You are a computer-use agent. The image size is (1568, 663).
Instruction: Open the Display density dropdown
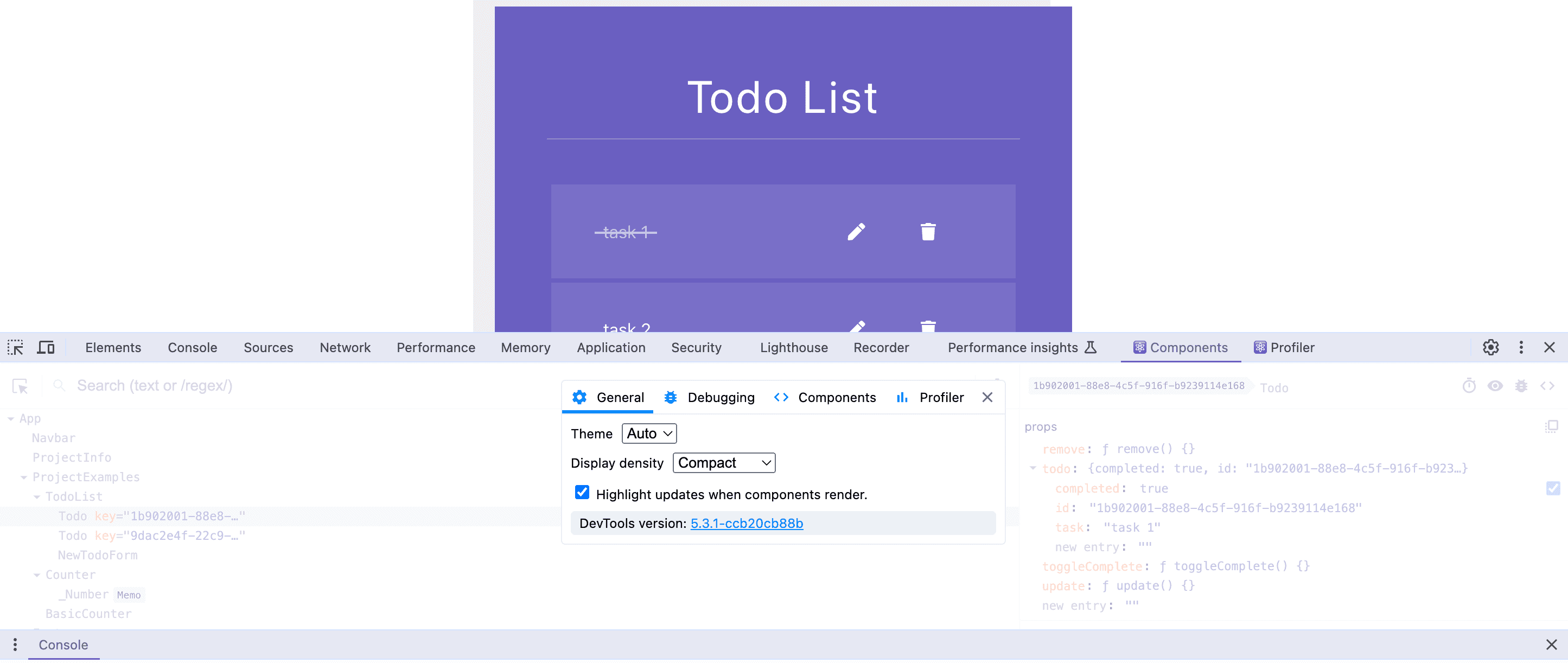coord(724,463)
